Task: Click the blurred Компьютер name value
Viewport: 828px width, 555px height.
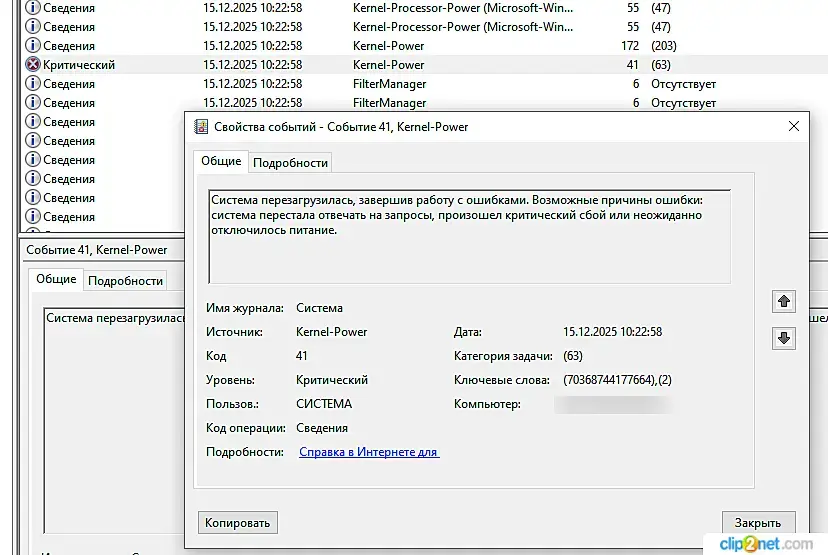Action: [x=614, y=405]
